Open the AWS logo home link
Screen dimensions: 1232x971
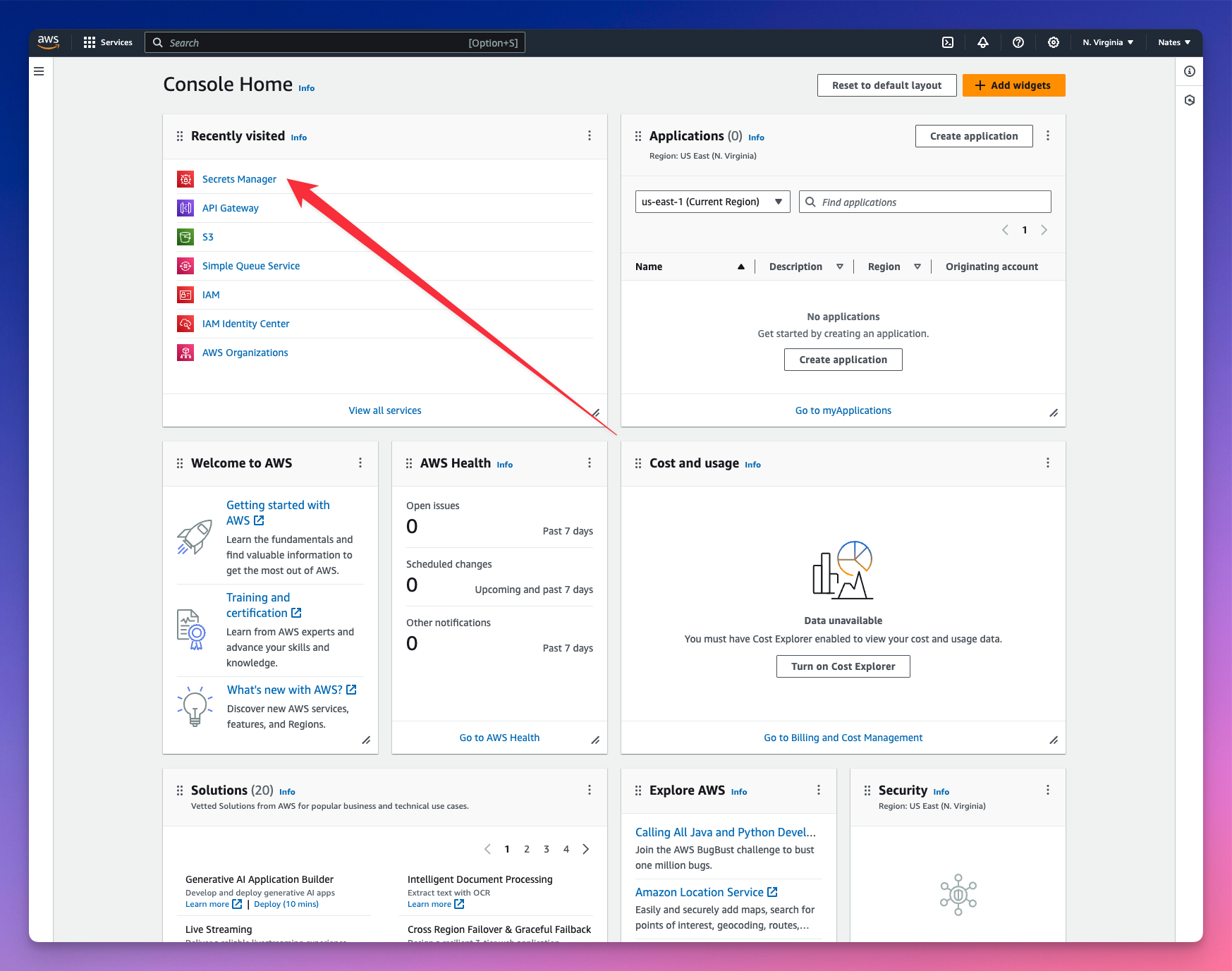(48, 42)
